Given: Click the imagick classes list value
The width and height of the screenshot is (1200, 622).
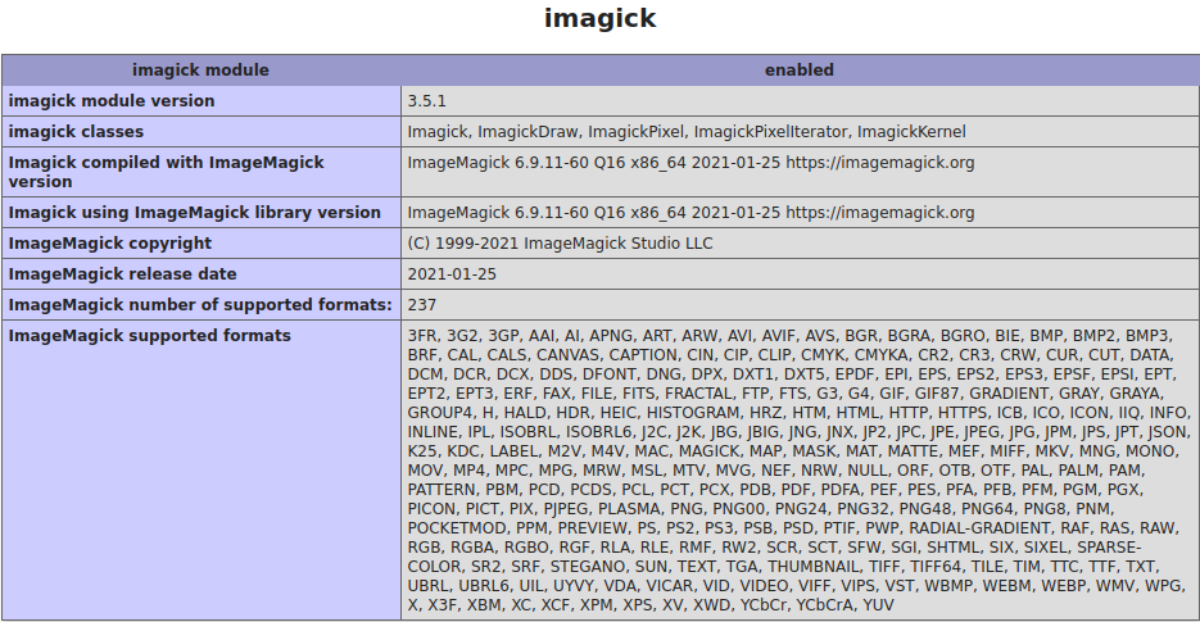Looking at the screenshot, I should pyautogui.click(x=687, y=132).
